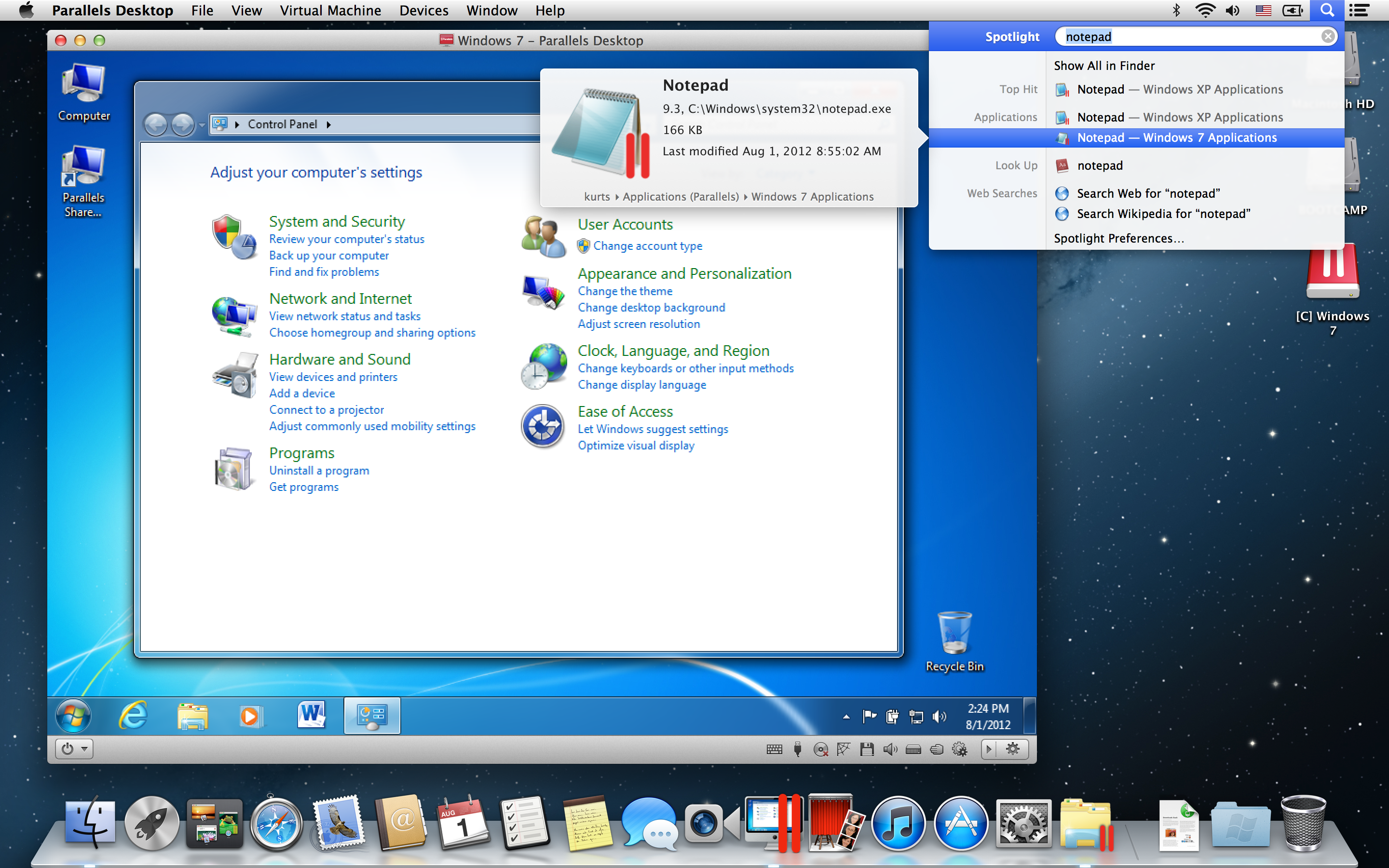This screenshot has width=1389, height=868.
Task: Click Spotlight magnifier in menu bar
Action: click(x=1326, y=10)
